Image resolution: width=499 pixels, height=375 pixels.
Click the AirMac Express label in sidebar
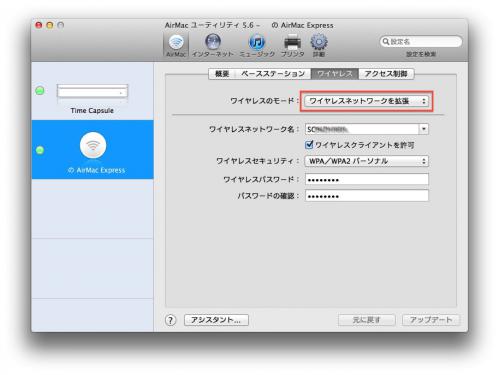point(96,170)
